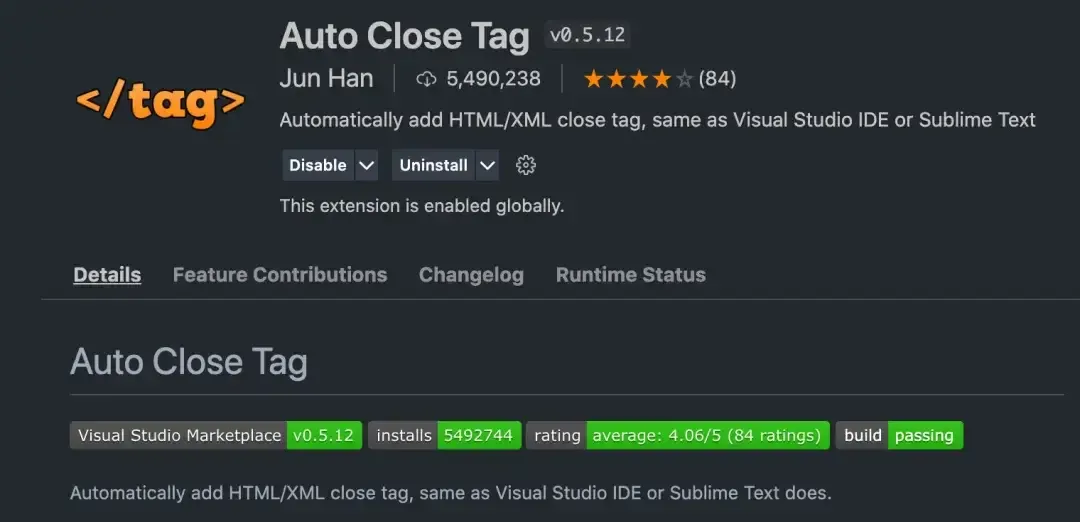Click the download count cloud icon

pyautogui.click(x=427, y=78)
